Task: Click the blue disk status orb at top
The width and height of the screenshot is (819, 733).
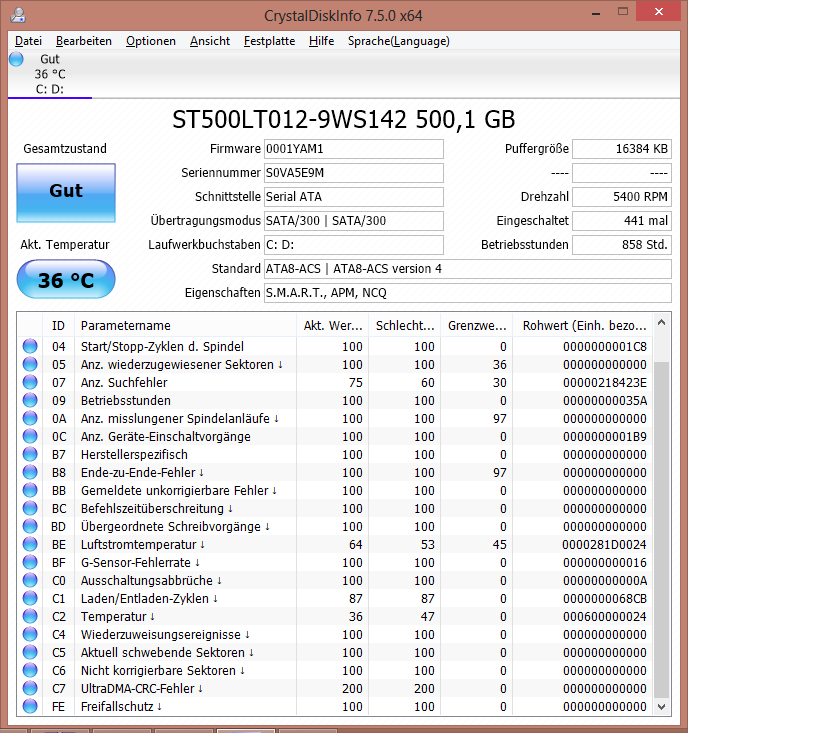Action: coord(16,59)
